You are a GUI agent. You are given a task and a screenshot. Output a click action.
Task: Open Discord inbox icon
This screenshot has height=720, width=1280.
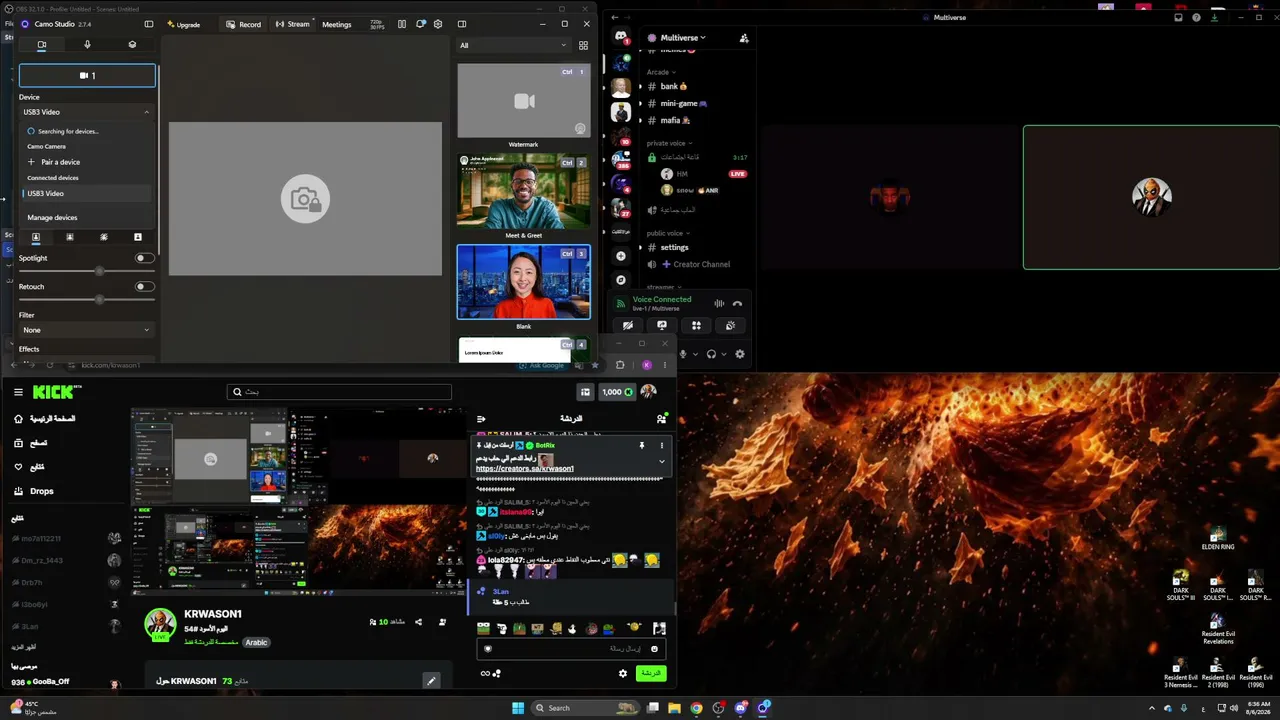(x=1179, y=17)
